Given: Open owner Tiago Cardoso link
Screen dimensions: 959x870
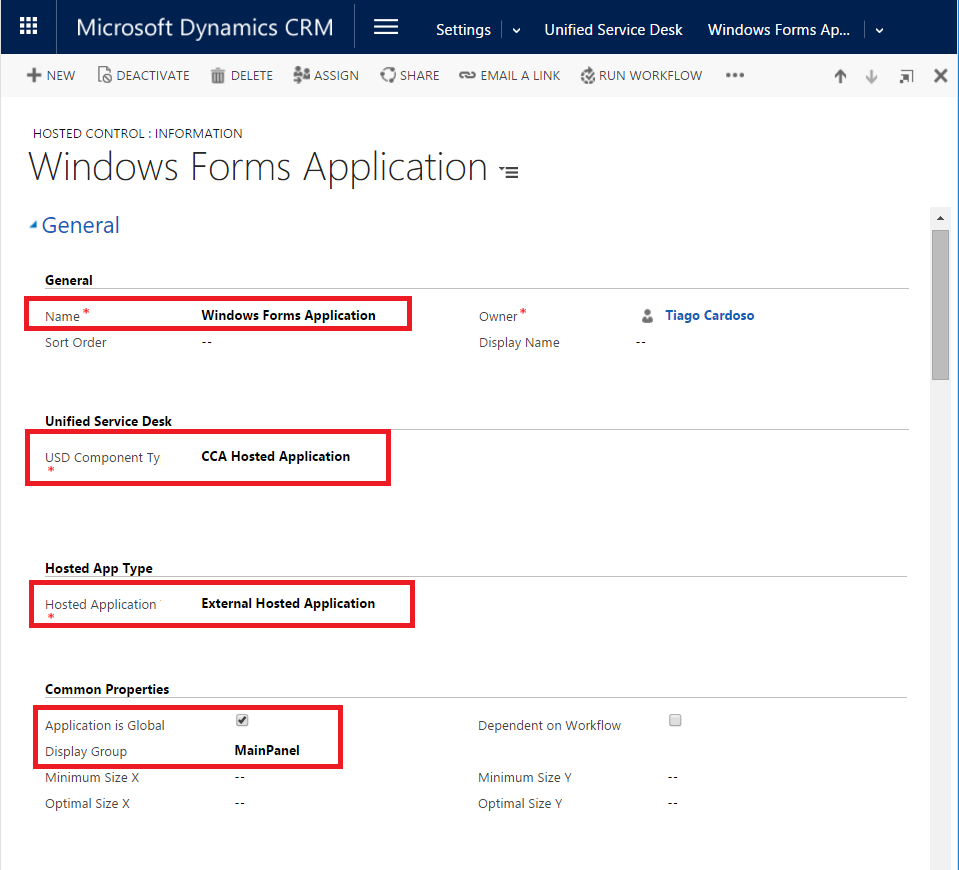Looking at the screenshot, I should point(709,315).
